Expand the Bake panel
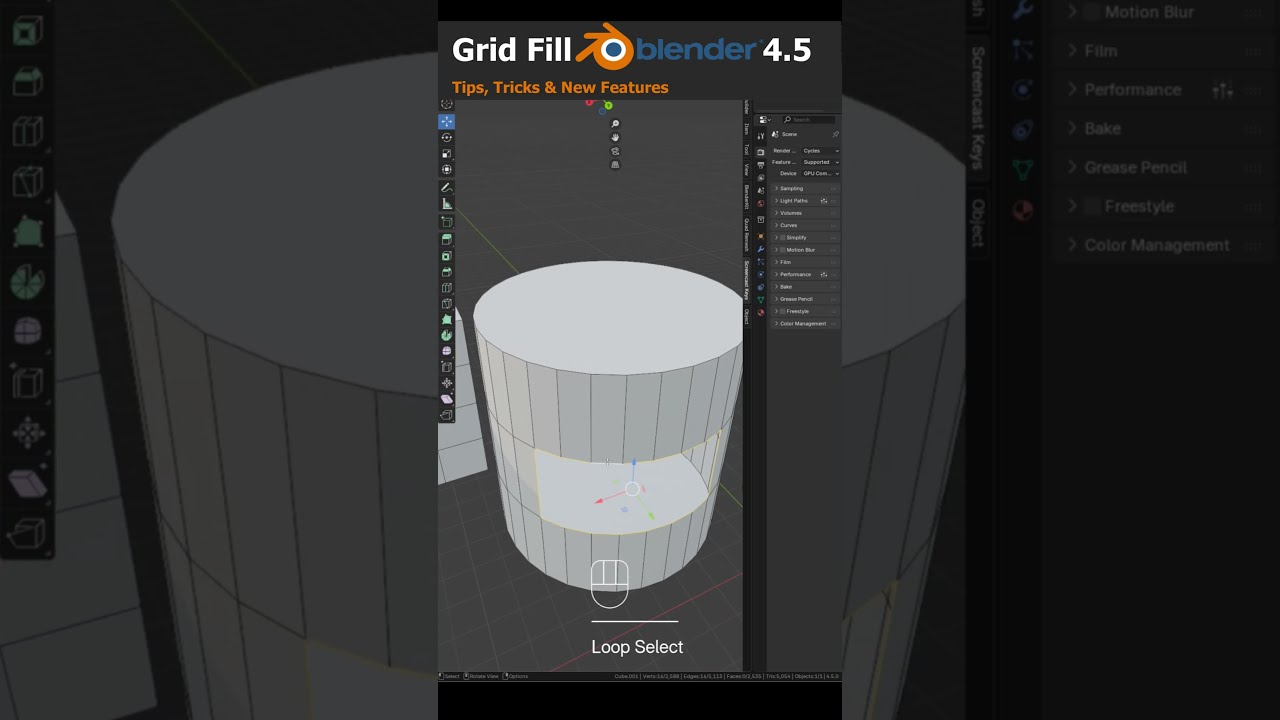Image resolution: width=1280 pixels, height=720 pixels. (805, 287)
